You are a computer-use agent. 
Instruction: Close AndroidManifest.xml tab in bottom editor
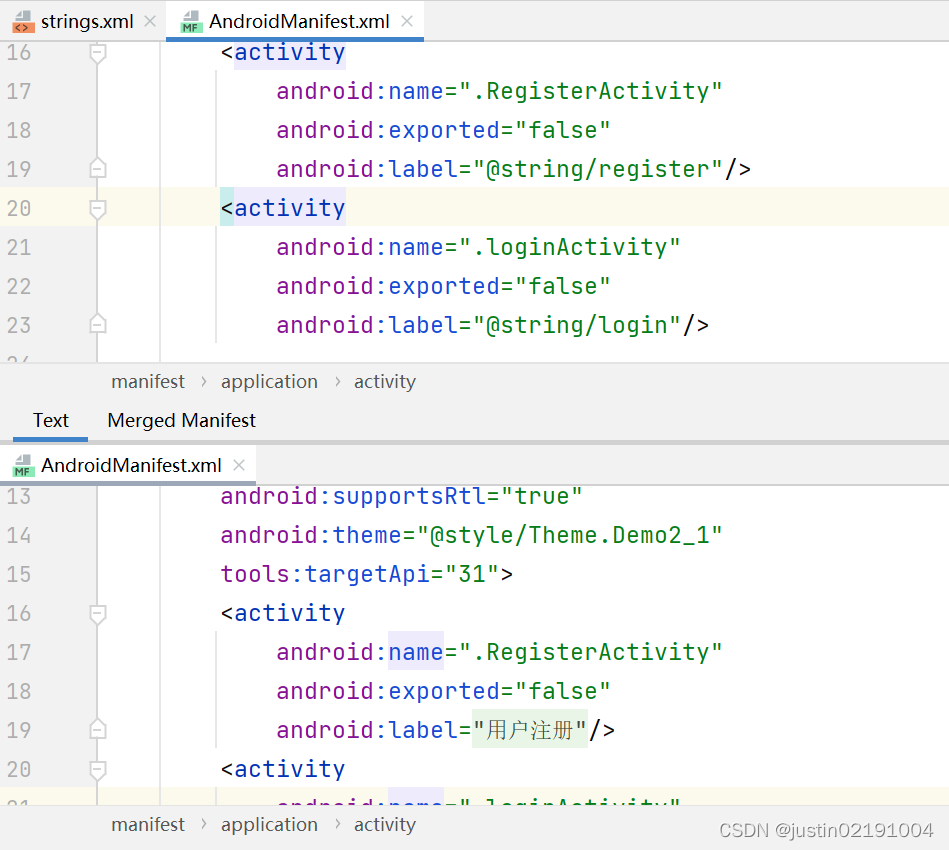coord(239,465)
